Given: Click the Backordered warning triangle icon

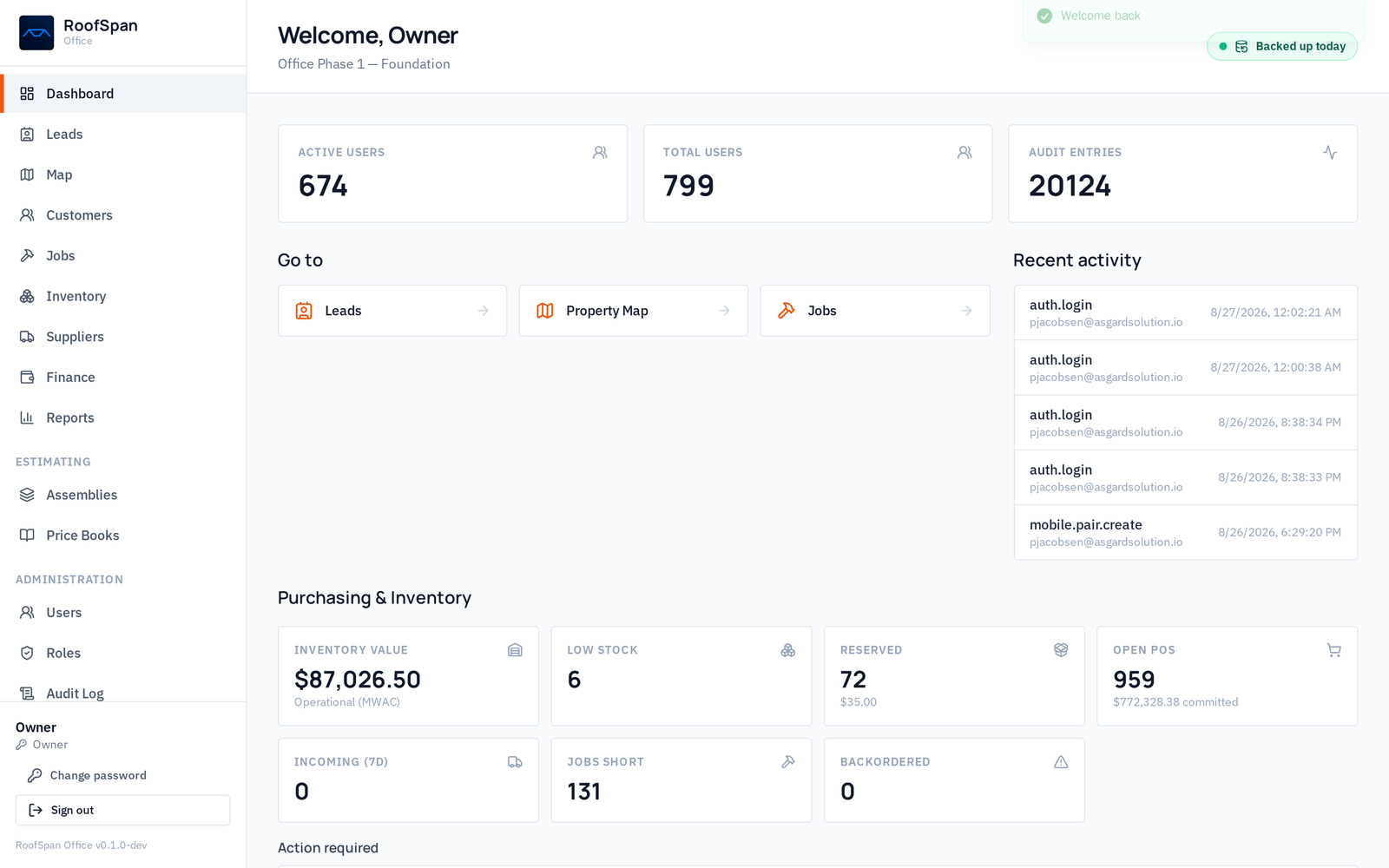Looking at the screenshot, I should click(1061, 762).
